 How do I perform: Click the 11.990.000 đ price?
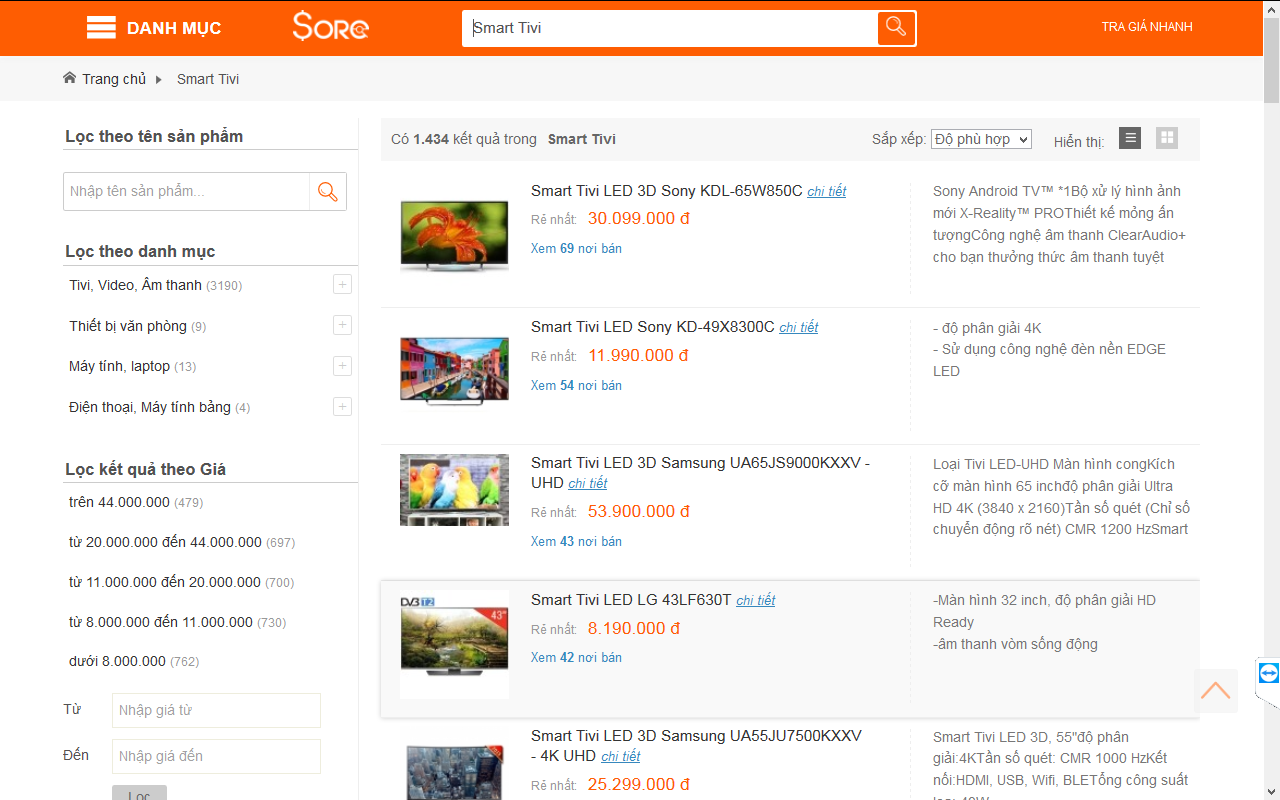[x=638, y=356]
